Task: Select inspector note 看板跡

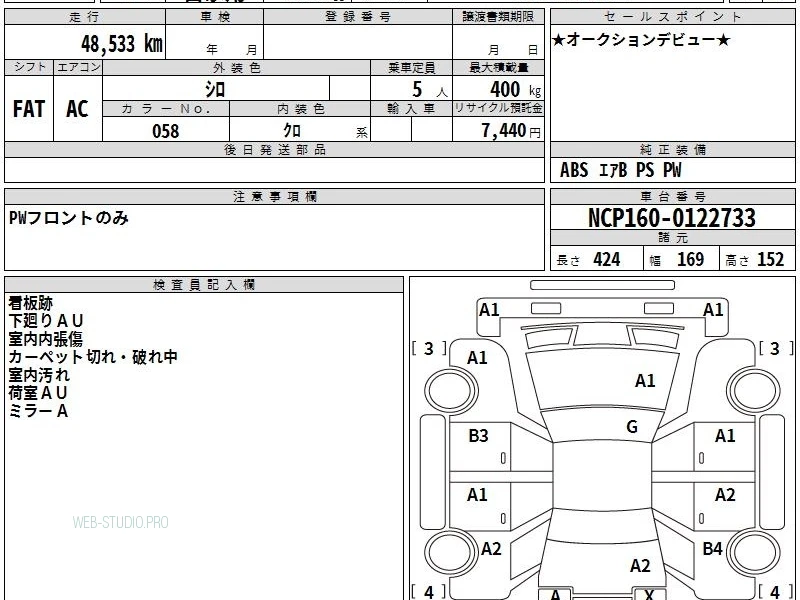Action: [x=31, y=303]
